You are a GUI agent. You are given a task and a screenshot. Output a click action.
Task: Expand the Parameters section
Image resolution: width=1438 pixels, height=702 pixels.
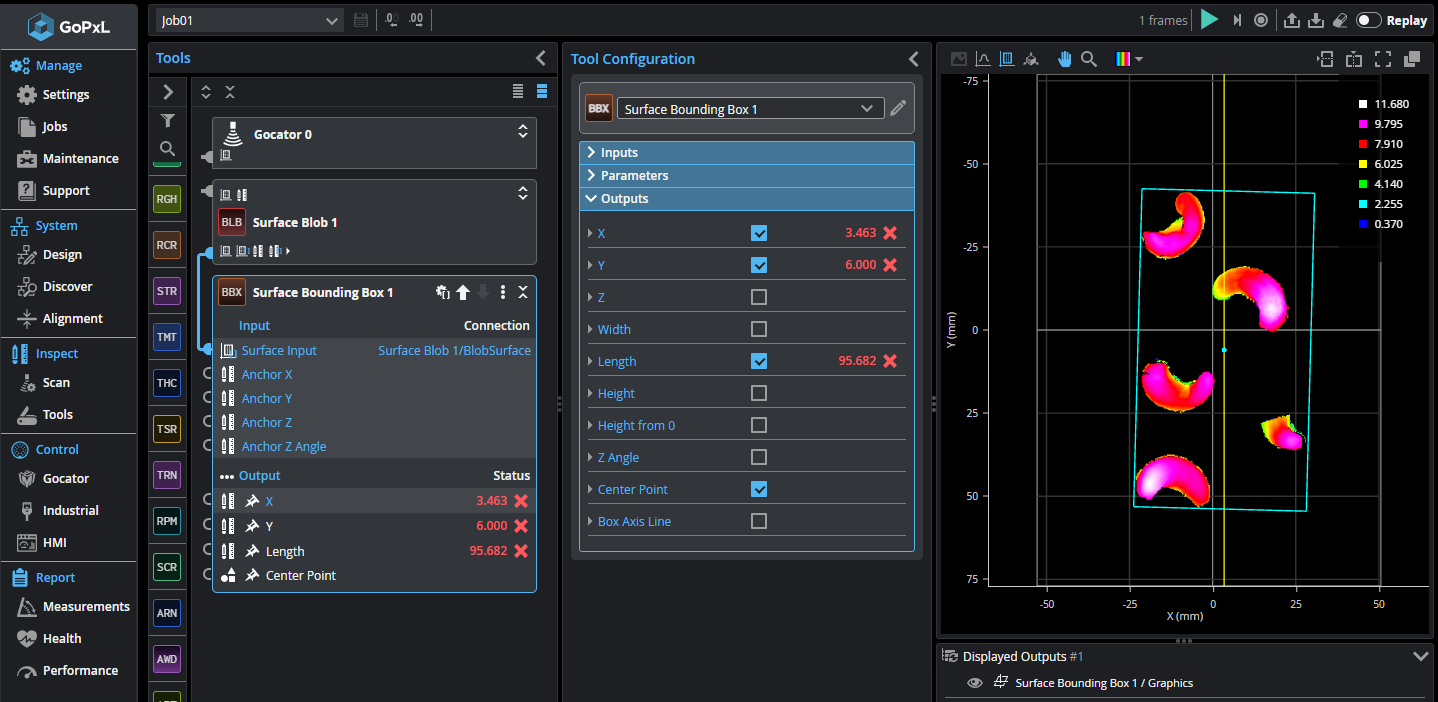[634, 175]
